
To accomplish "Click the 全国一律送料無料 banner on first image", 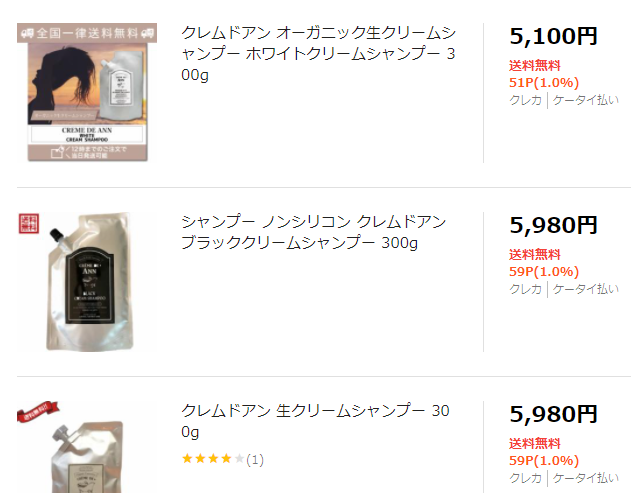I will [x=87, y=33].
